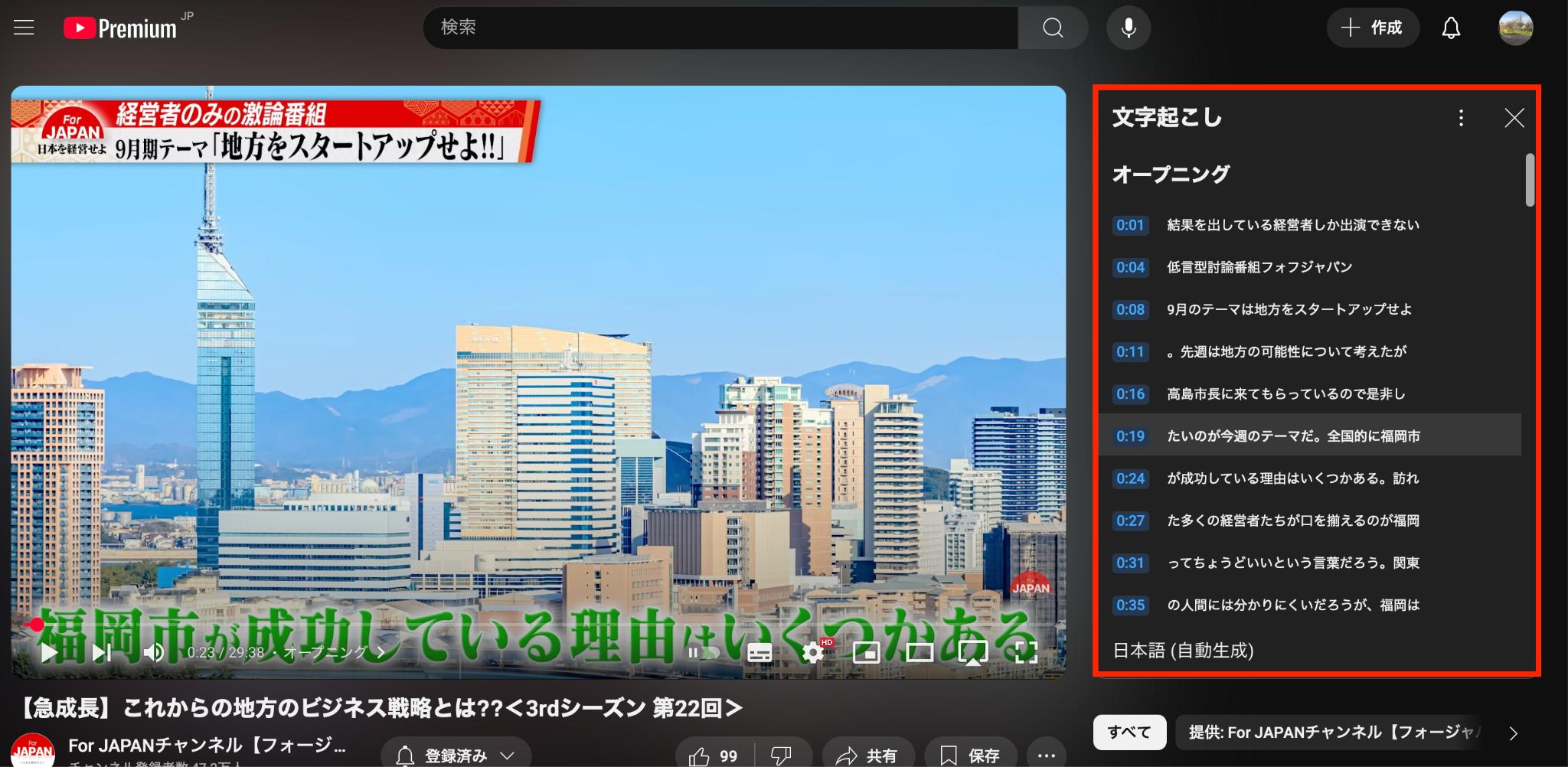
Task: Toggle the autoplay switch
Action: point(701,652)
